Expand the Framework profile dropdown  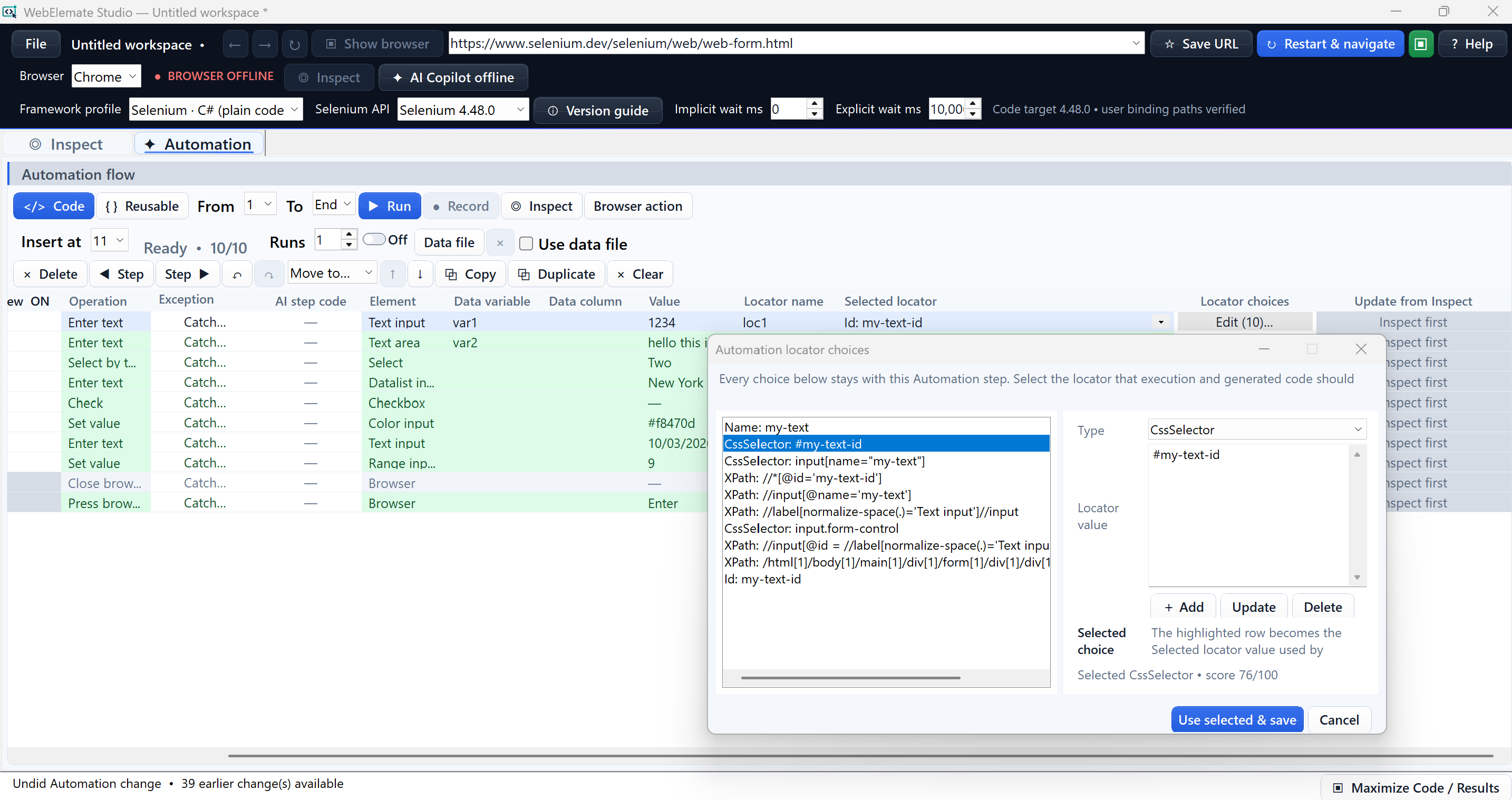tap(216, 110)
